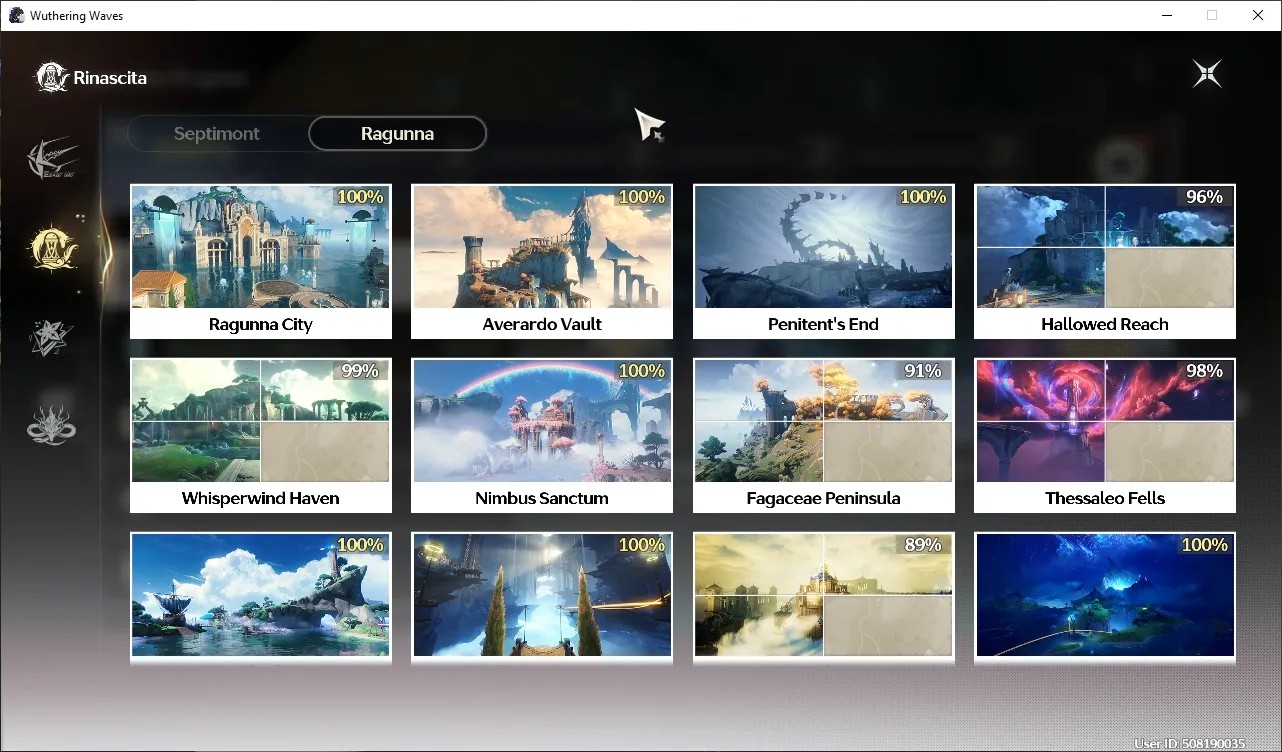Open the golden misty city card at 89%
The height and width of the screenshot is (752, 1282).
(x=823, y=597)
